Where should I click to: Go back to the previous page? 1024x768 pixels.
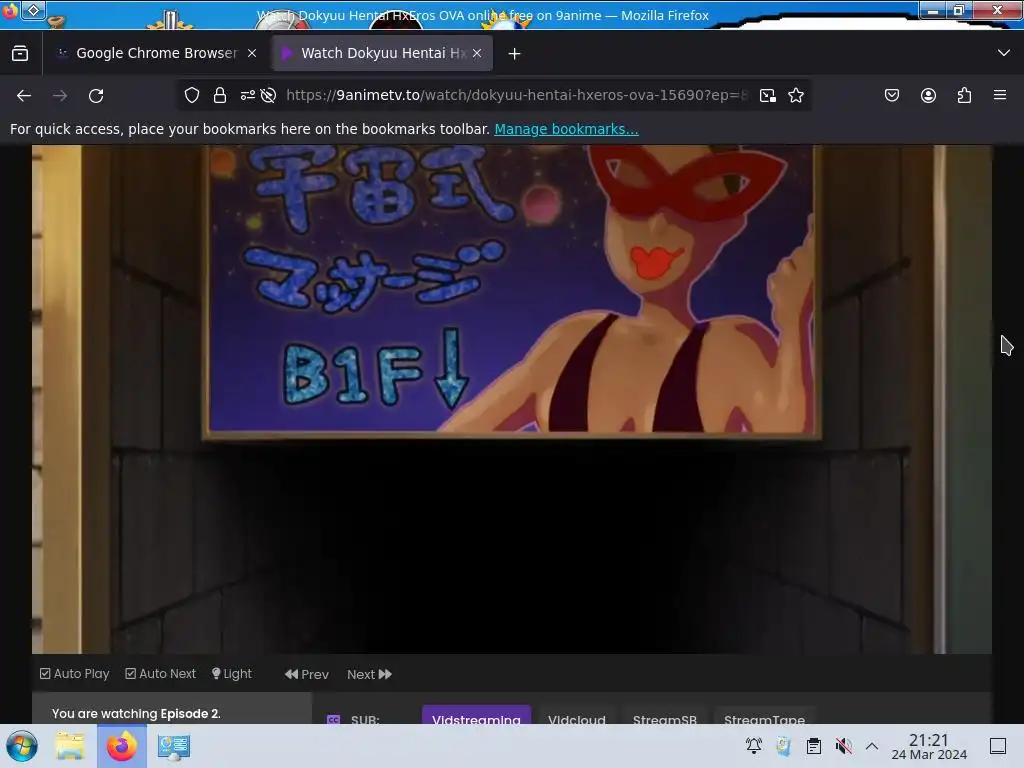coord(24,96)
